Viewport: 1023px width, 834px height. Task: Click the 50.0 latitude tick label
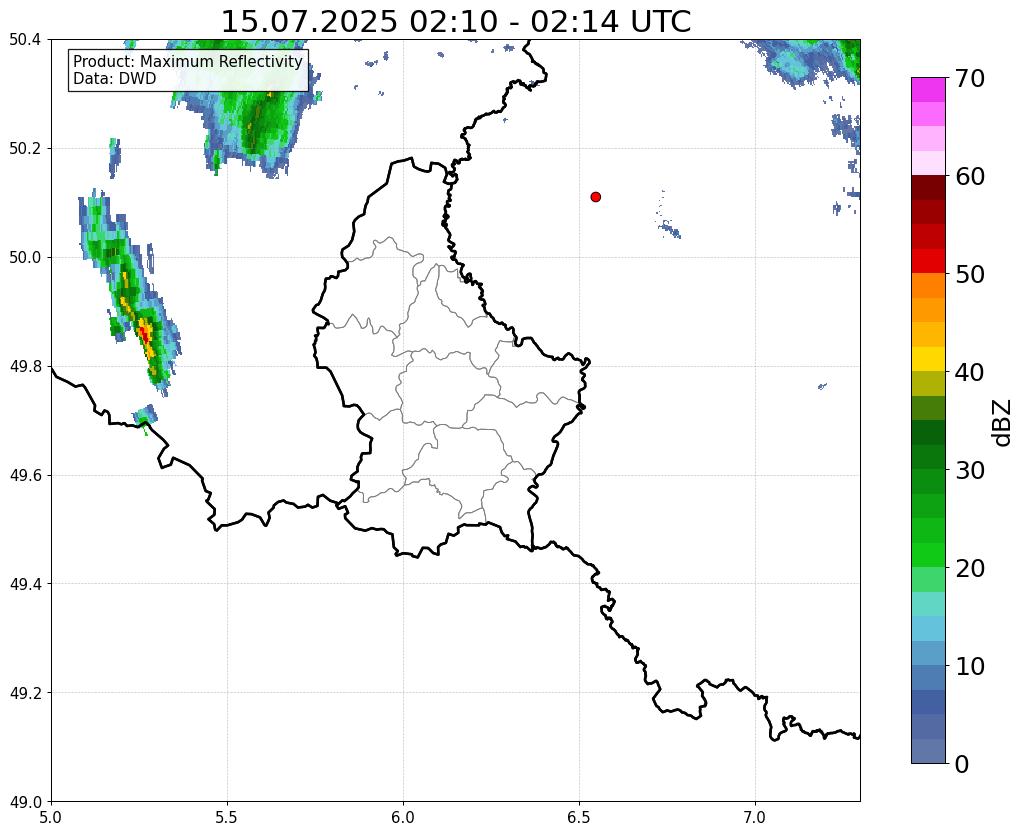(25, 258)
